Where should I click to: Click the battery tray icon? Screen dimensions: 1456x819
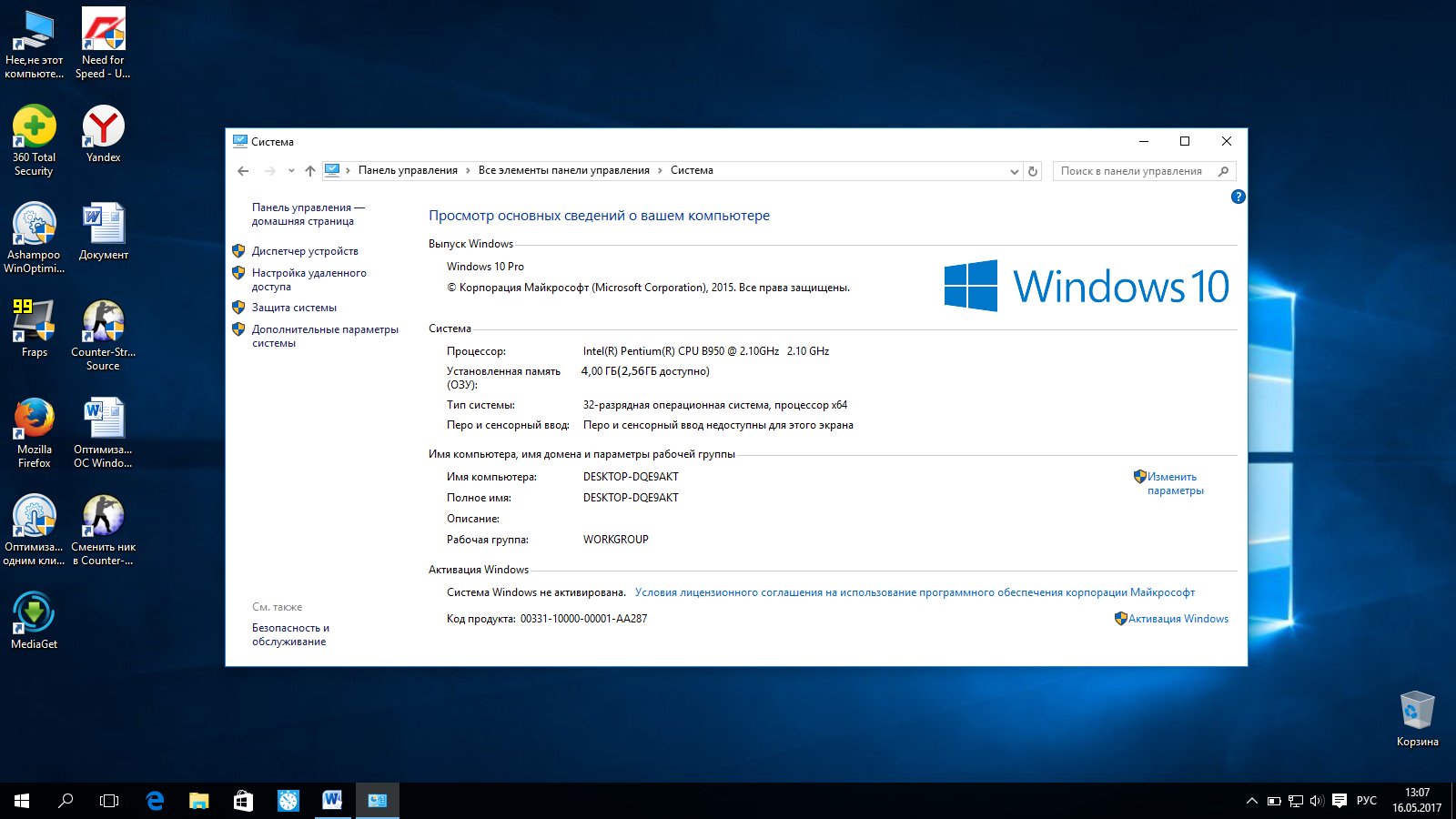(x=1274, y=801)
